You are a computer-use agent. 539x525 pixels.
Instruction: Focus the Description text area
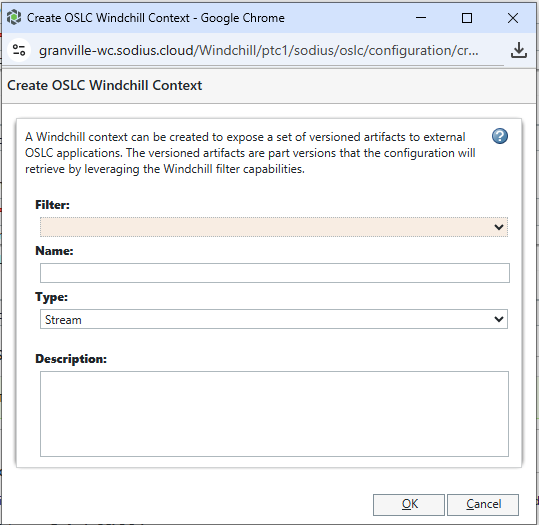pyautogui.click(x=274, y=414)
